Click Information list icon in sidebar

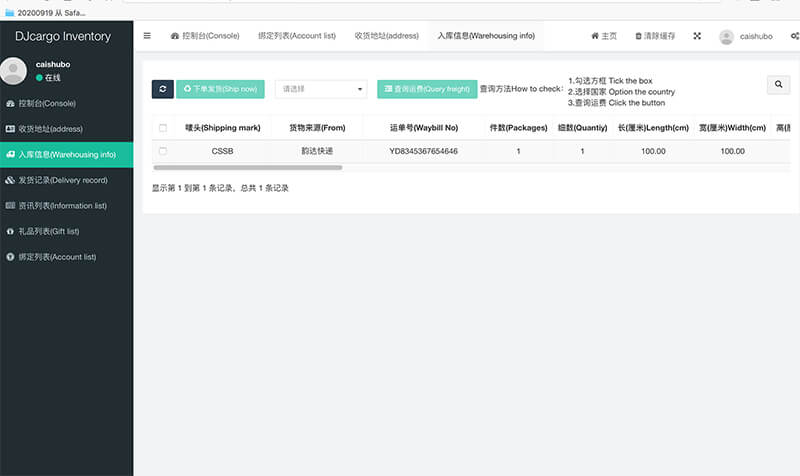(10, 206)
